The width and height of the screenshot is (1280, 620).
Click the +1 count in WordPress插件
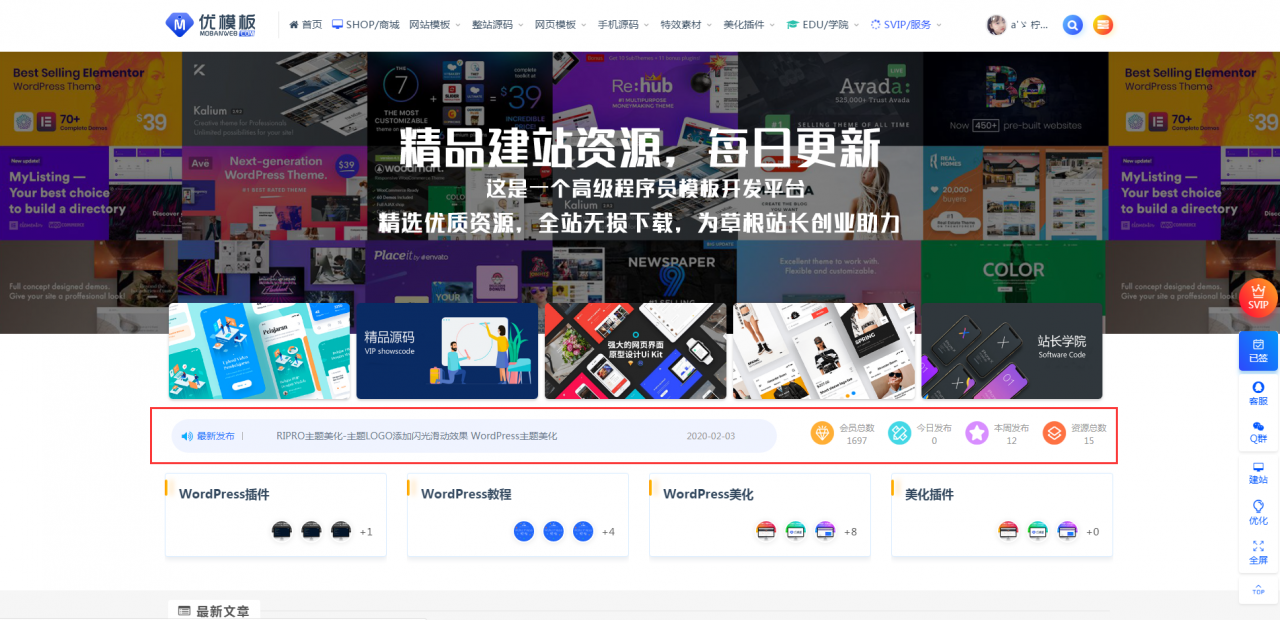click(366, 532)
